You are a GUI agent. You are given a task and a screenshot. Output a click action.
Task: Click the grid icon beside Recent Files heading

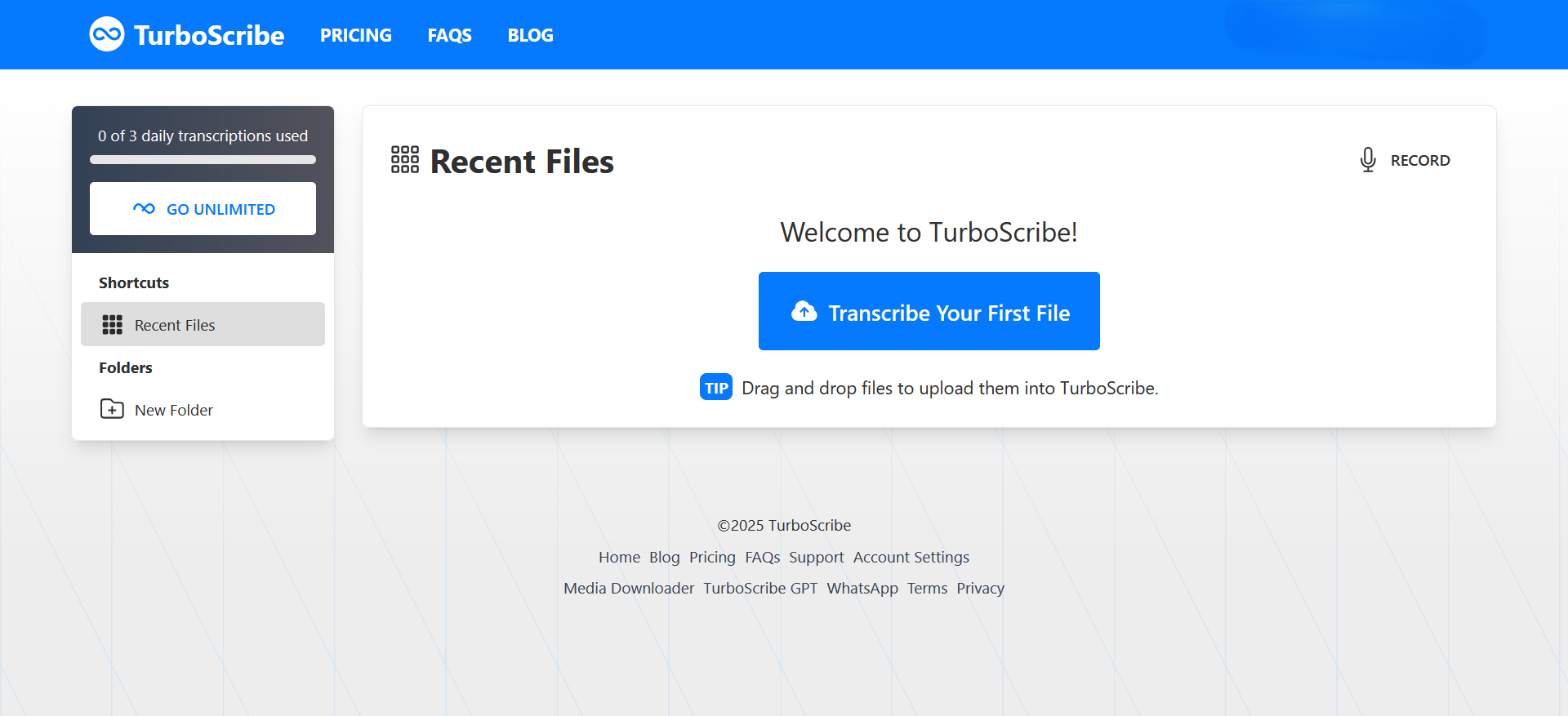tap(405, 160)
